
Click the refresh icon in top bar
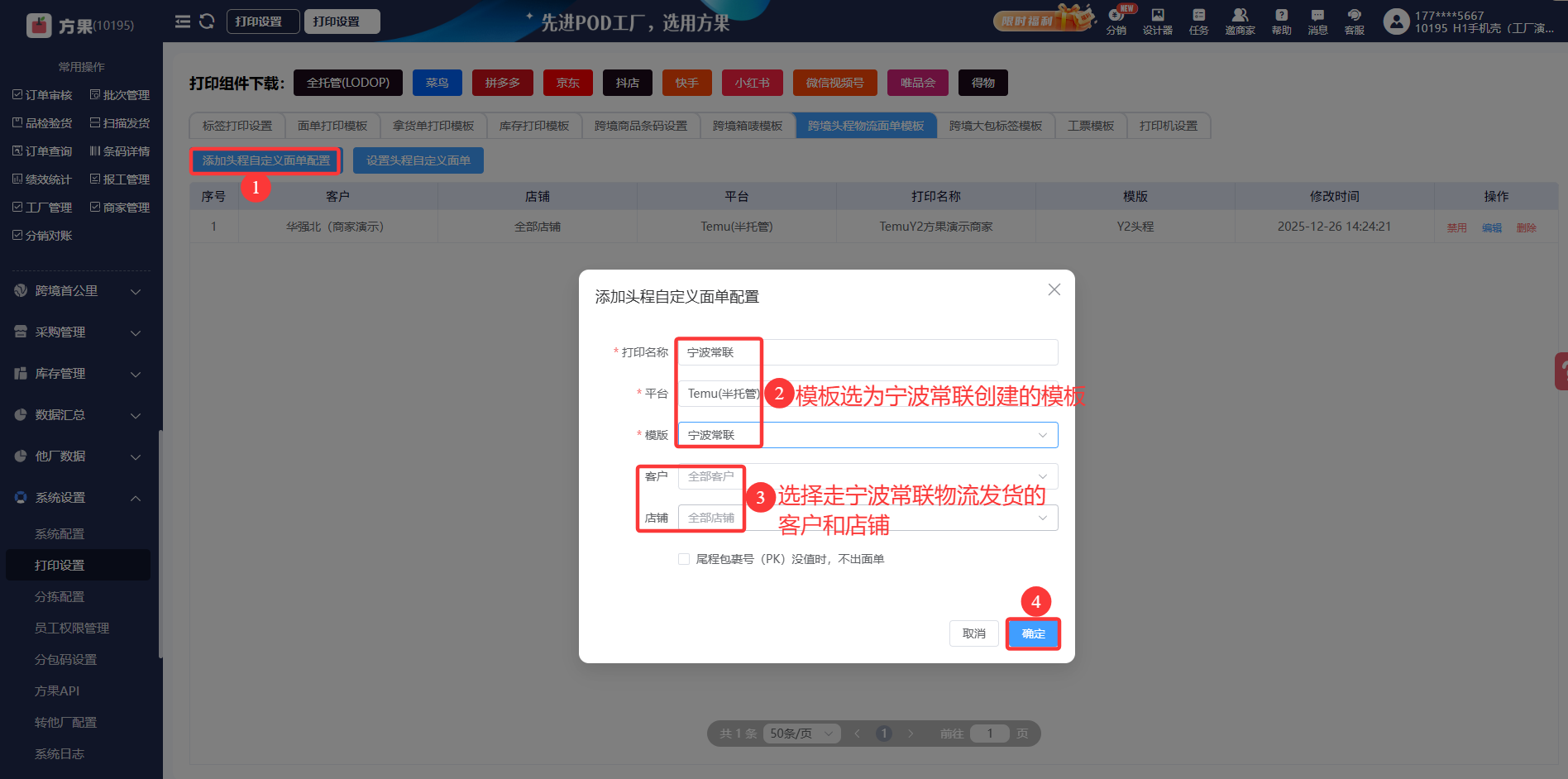pos(207,22)
